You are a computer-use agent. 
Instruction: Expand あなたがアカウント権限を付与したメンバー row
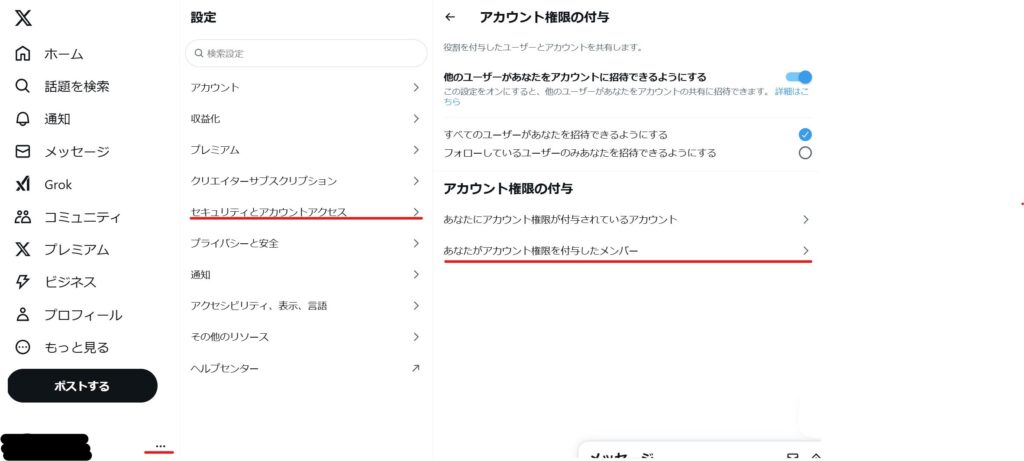tap(626, 250)
